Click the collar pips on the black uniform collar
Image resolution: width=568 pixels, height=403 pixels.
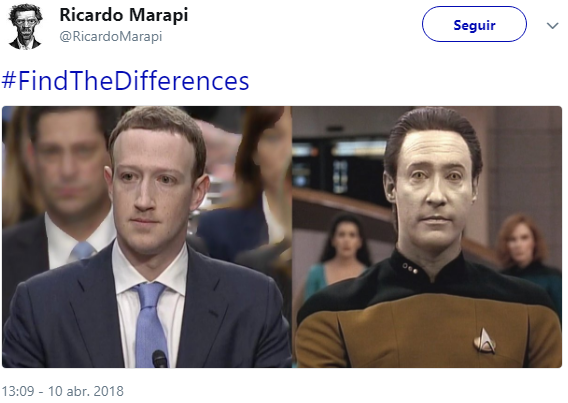409,268
